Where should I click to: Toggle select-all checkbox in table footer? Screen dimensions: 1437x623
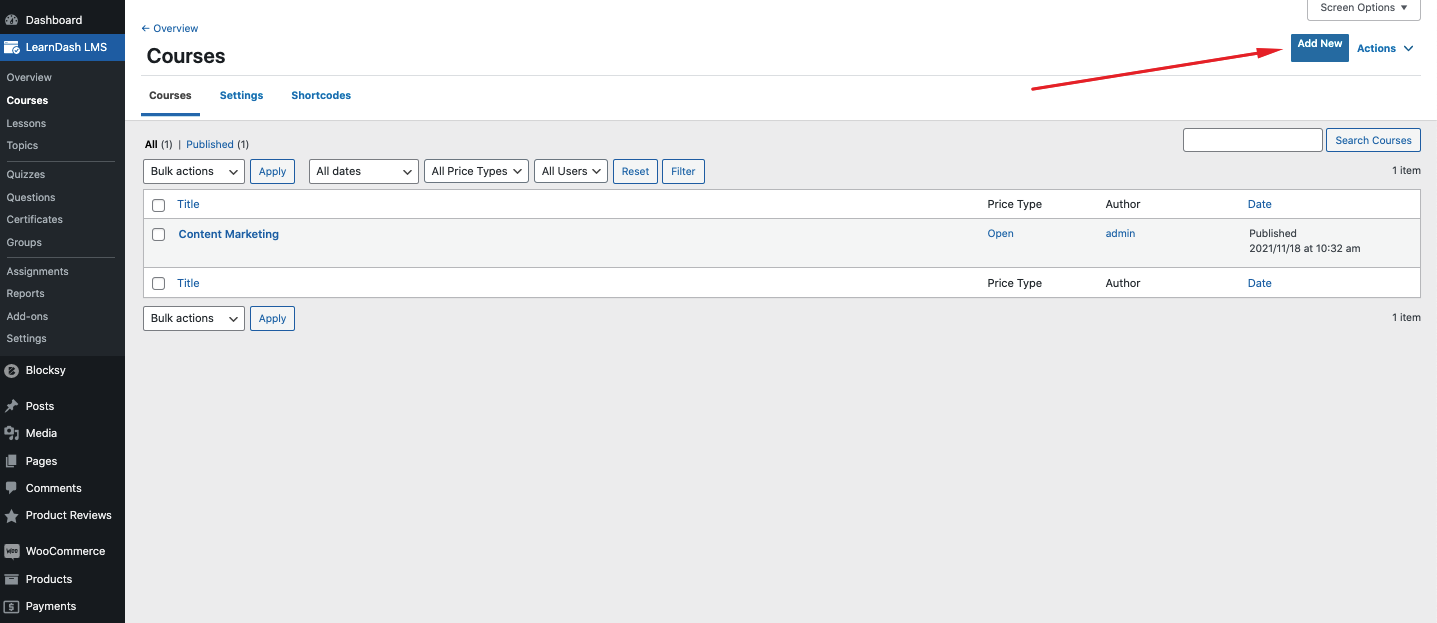pyautogui.click(x=158, y=284)
